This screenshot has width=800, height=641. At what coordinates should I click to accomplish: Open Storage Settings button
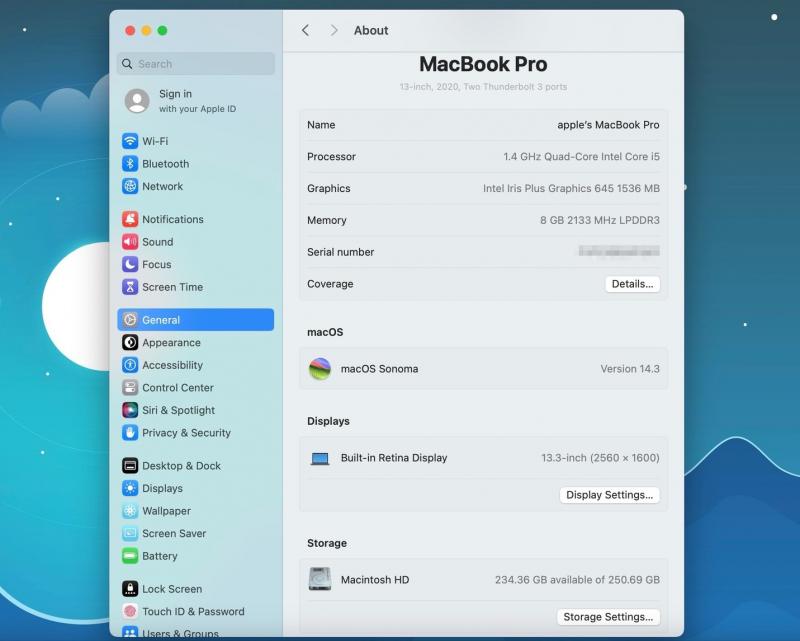pyautogui.click(x=608, y=617)
